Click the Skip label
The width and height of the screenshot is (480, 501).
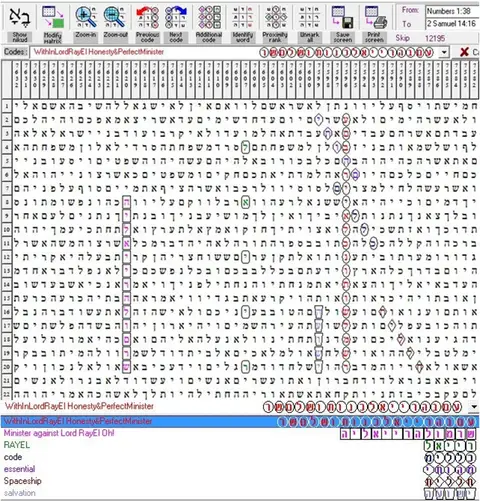(x=402, y=38)
